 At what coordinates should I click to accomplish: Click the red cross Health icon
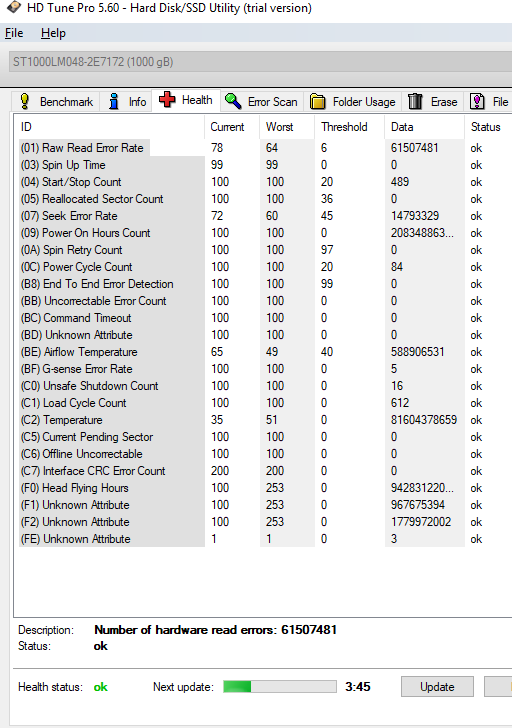point(167,100)
